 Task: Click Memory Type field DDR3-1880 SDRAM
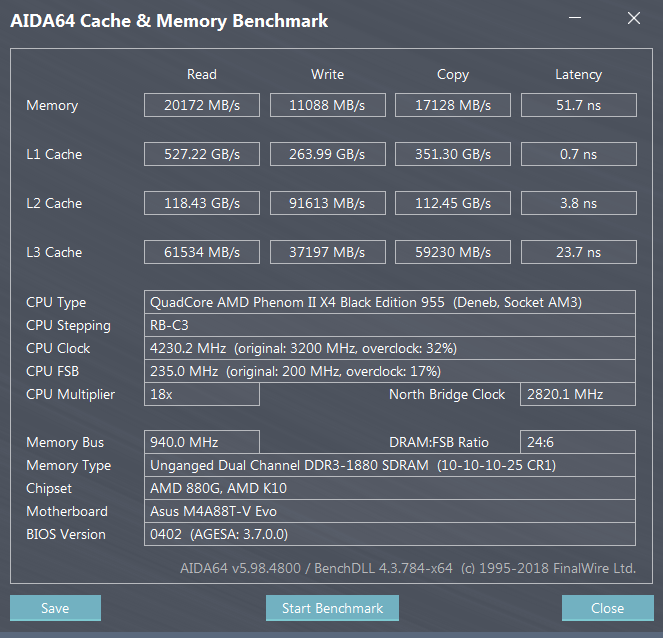(x=390, y=465)
